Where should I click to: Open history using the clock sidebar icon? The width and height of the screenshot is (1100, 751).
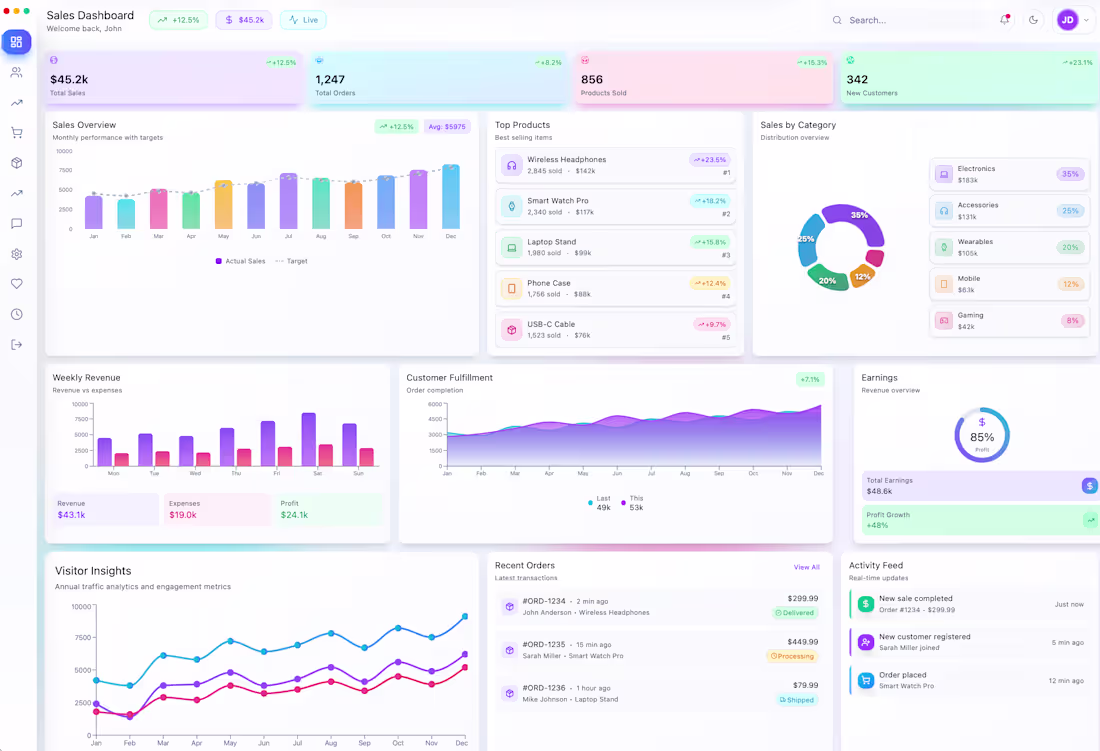click(x=16, y=314)
